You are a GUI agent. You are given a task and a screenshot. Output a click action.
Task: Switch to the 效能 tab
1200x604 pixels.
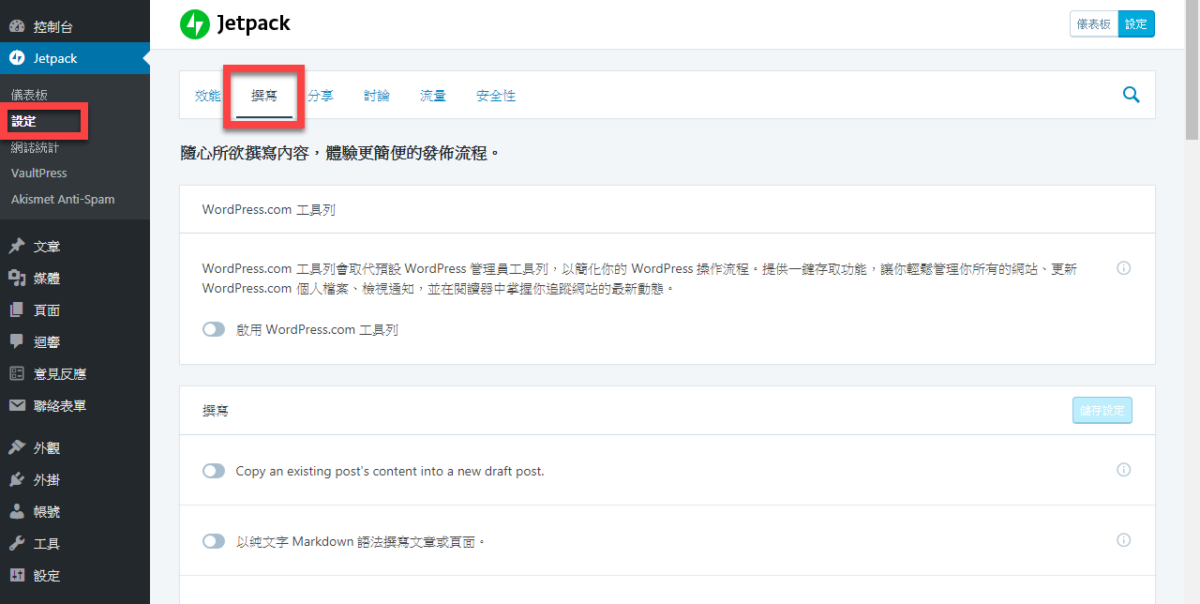[x=208, y=96]
